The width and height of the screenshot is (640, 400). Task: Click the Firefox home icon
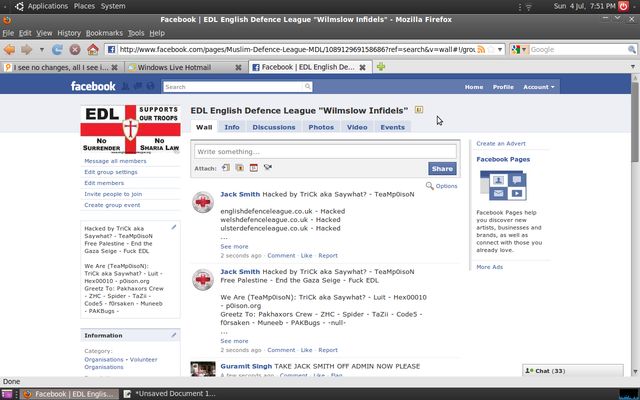point(93,49)
